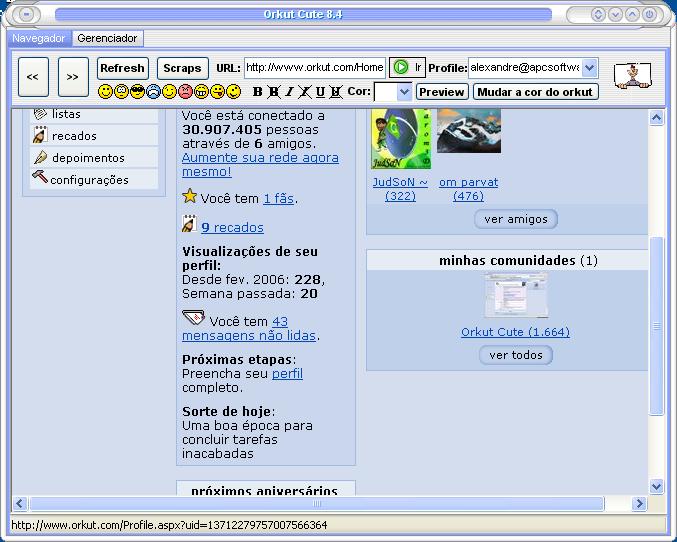Click the ver todos button

(516, 355)
